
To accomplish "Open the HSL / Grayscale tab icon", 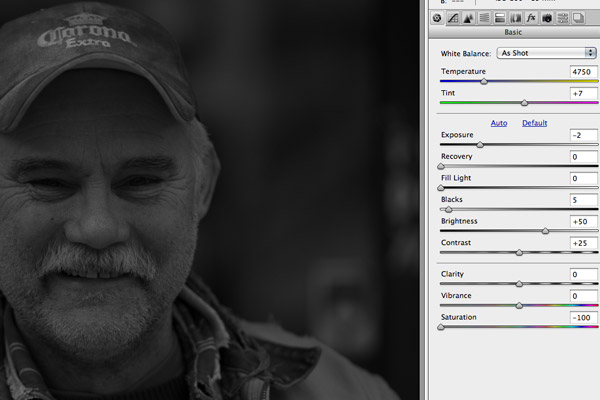I will pos(484,18).
